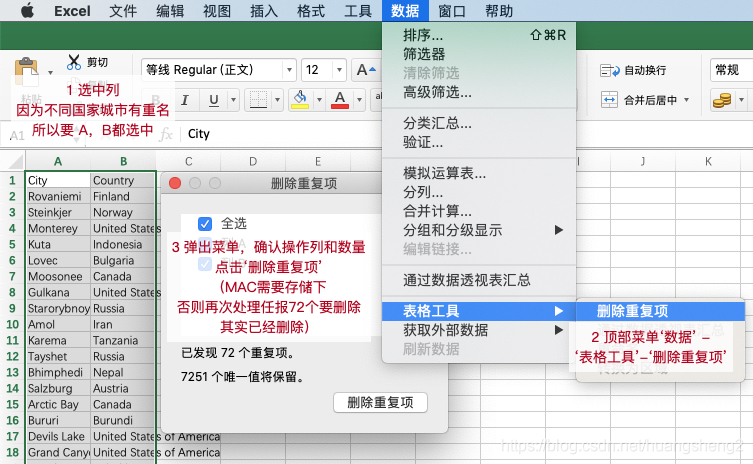Click the 删除重复项 dialog button
This screenshot has width=753, height=464.
[x=380, y=403]
